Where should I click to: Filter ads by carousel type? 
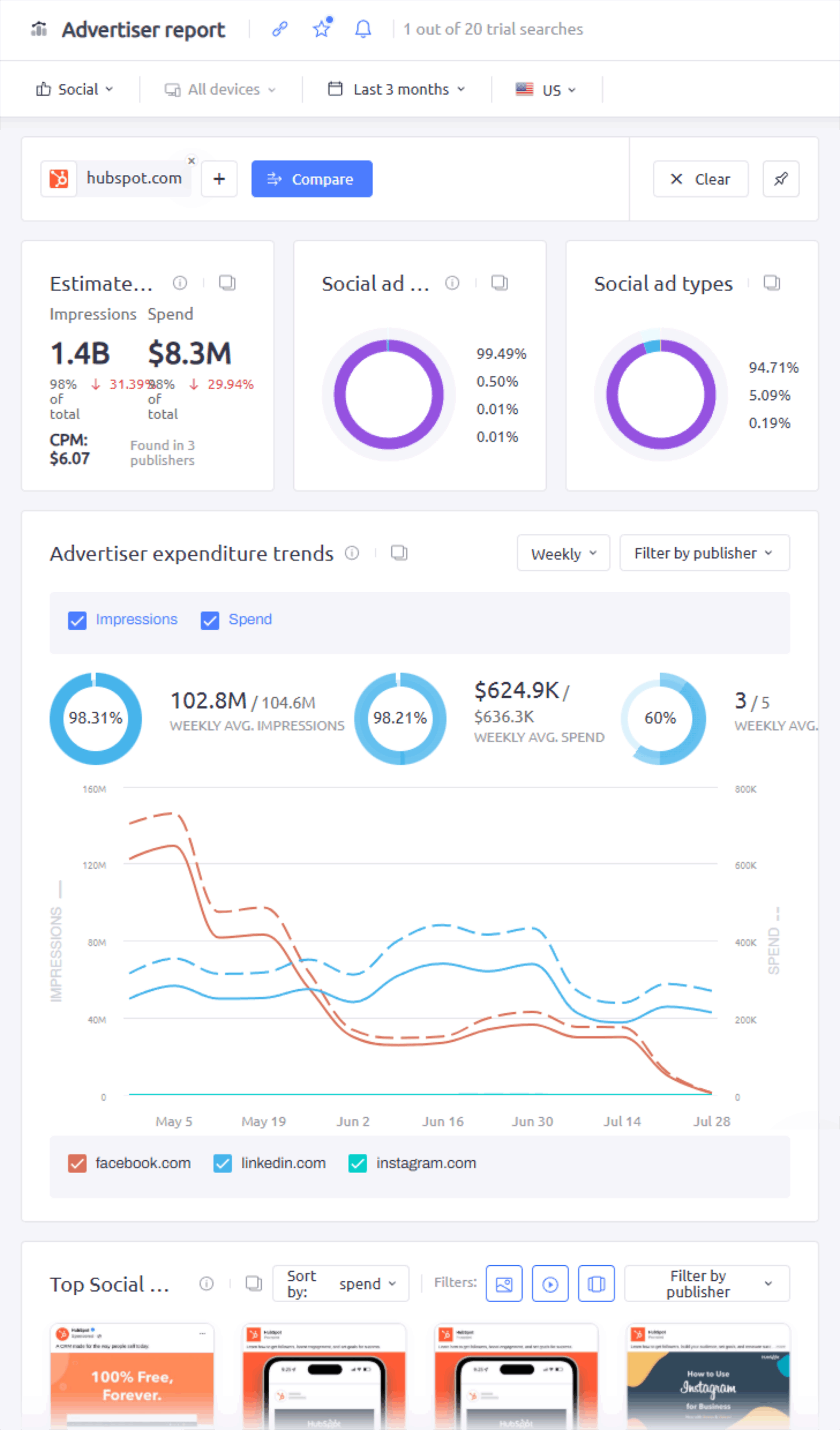coord(596,1284)
